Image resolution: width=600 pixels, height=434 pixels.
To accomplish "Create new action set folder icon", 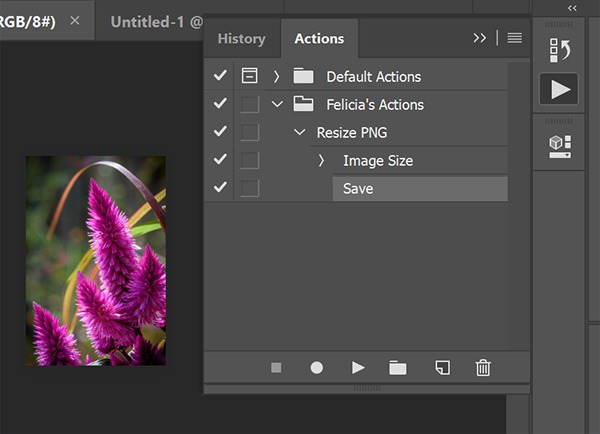I will tap(398, 368).
